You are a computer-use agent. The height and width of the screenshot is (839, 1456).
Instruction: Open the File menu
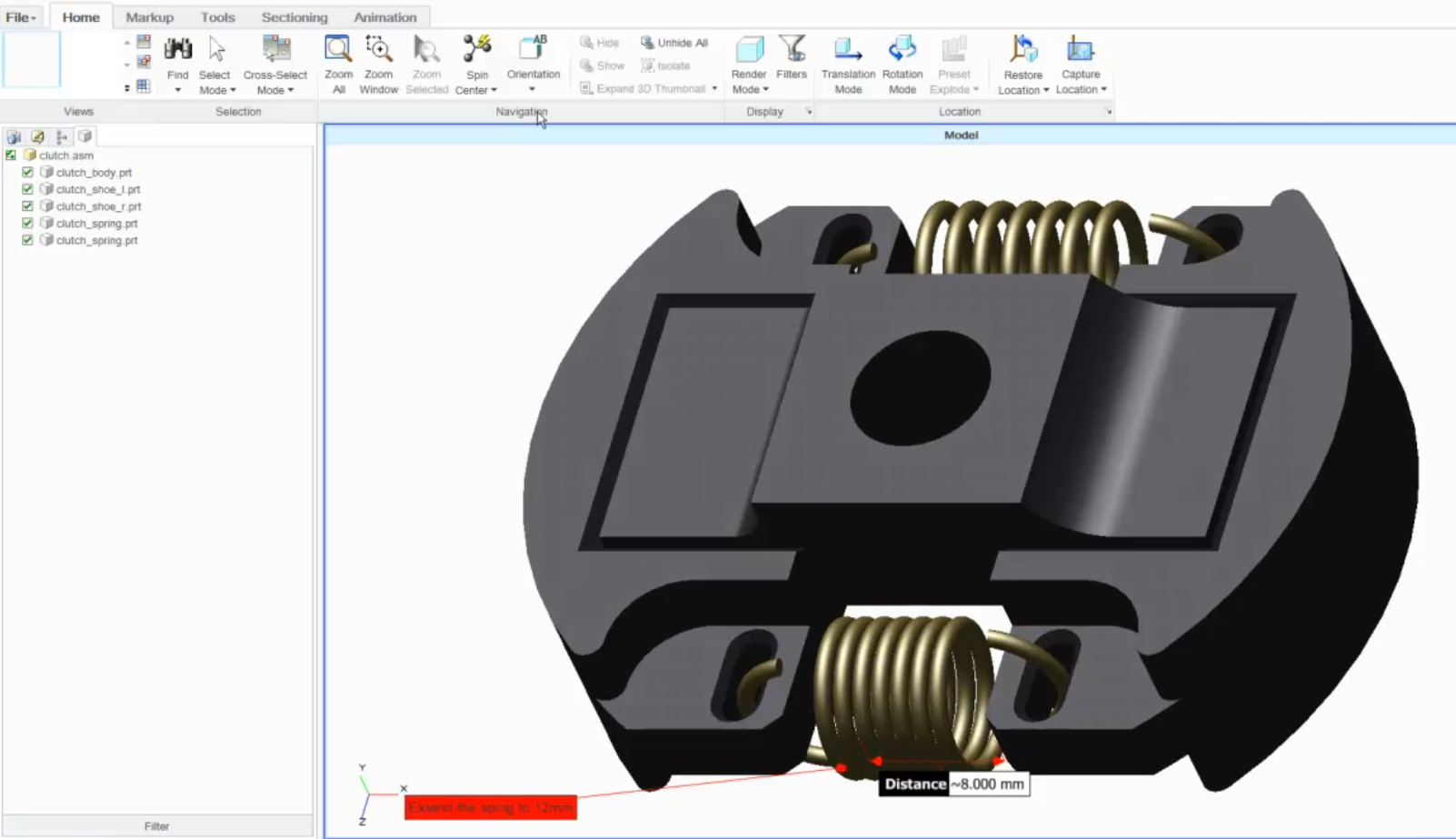click(x=20, y=16)
